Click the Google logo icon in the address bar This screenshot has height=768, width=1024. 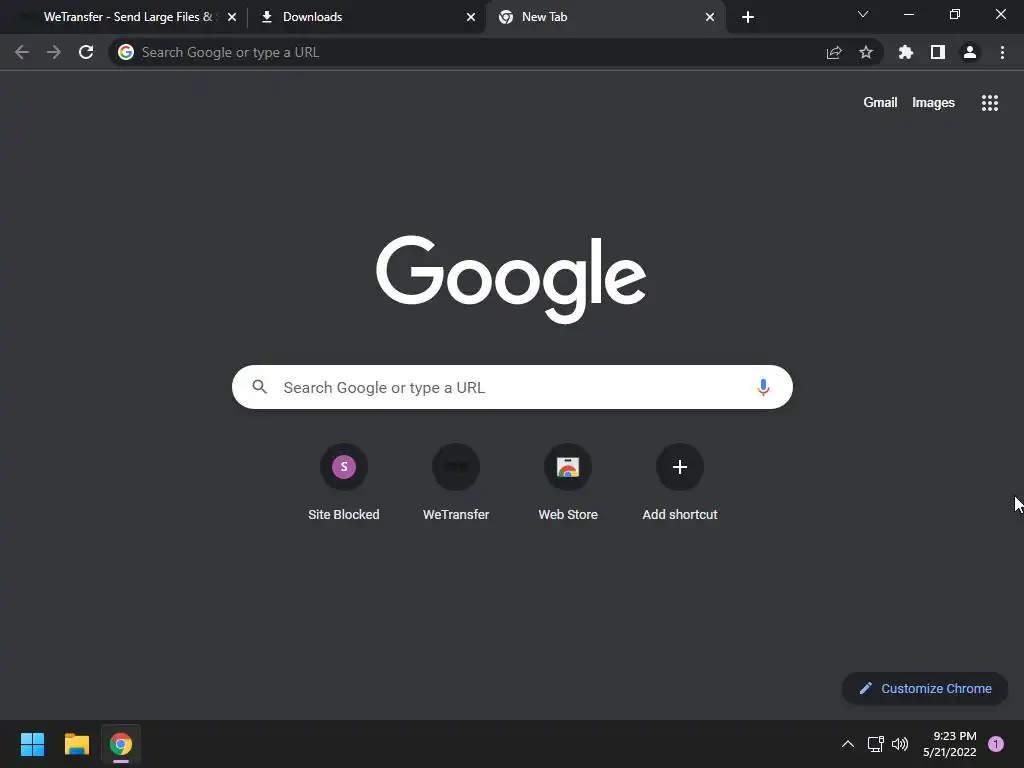coord(126,52)
